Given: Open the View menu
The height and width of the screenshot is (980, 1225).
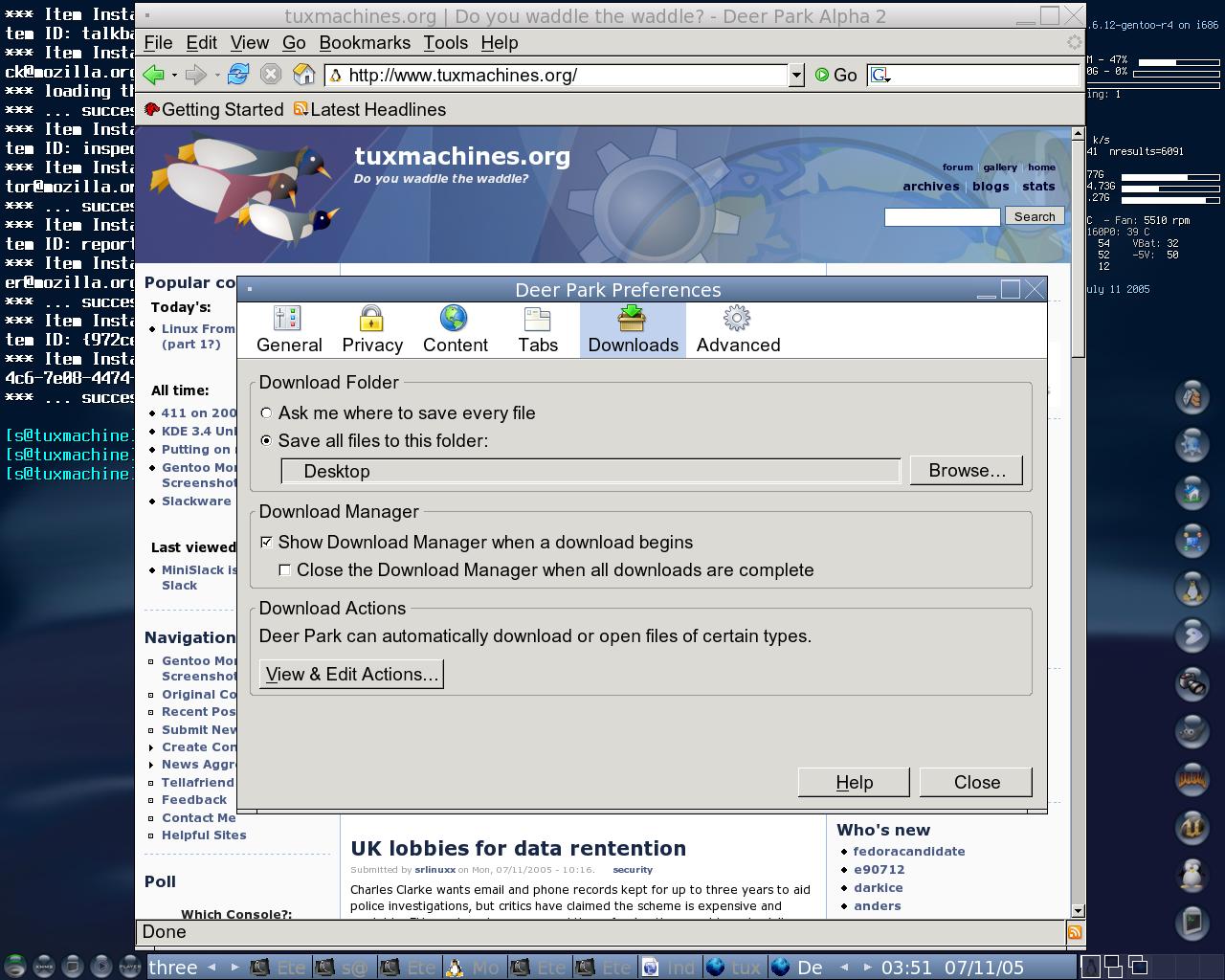Looking at the screenshot, I should (x=249, y=43).
